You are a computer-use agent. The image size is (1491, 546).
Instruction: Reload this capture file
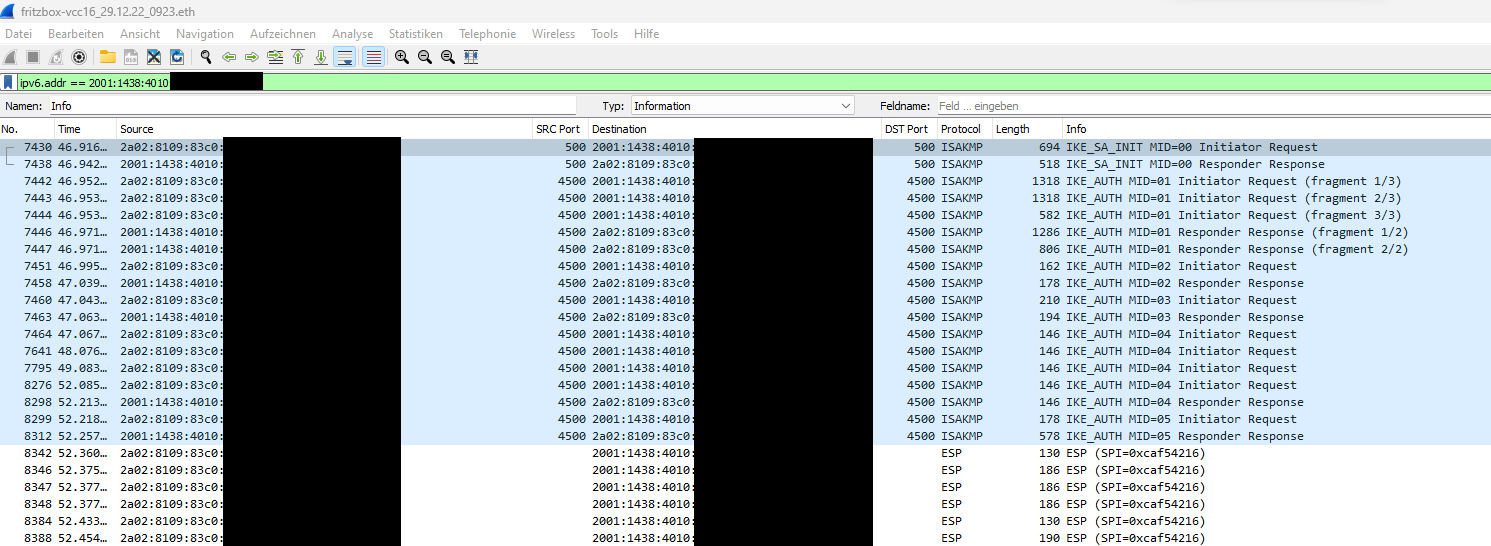177,57
